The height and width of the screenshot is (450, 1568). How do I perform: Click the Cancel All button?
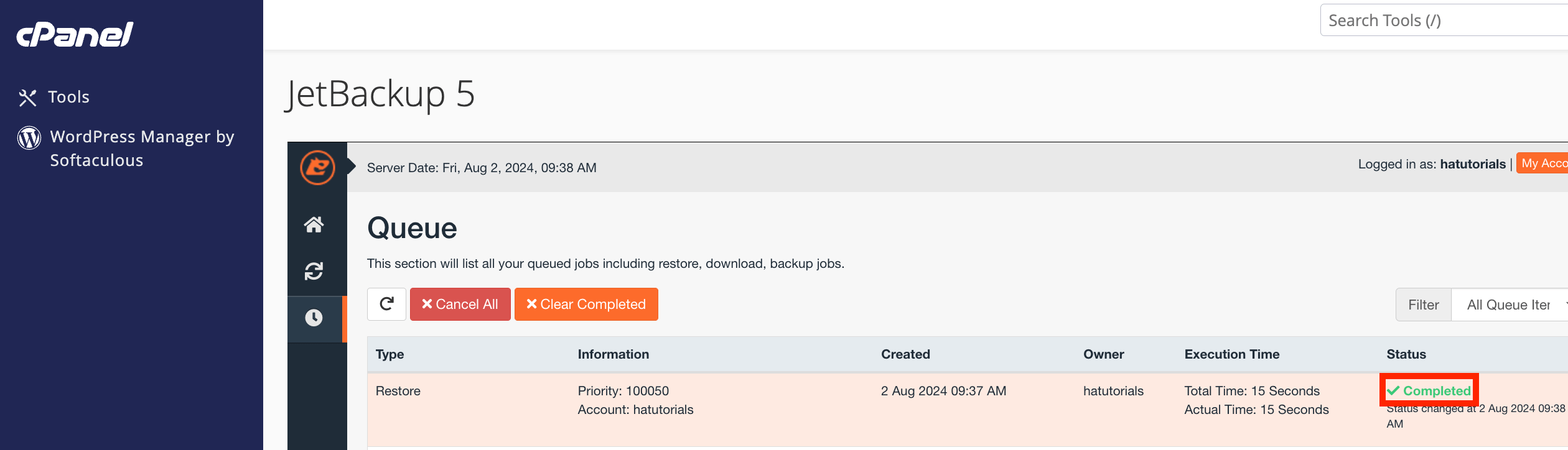(x=460, y=304)
